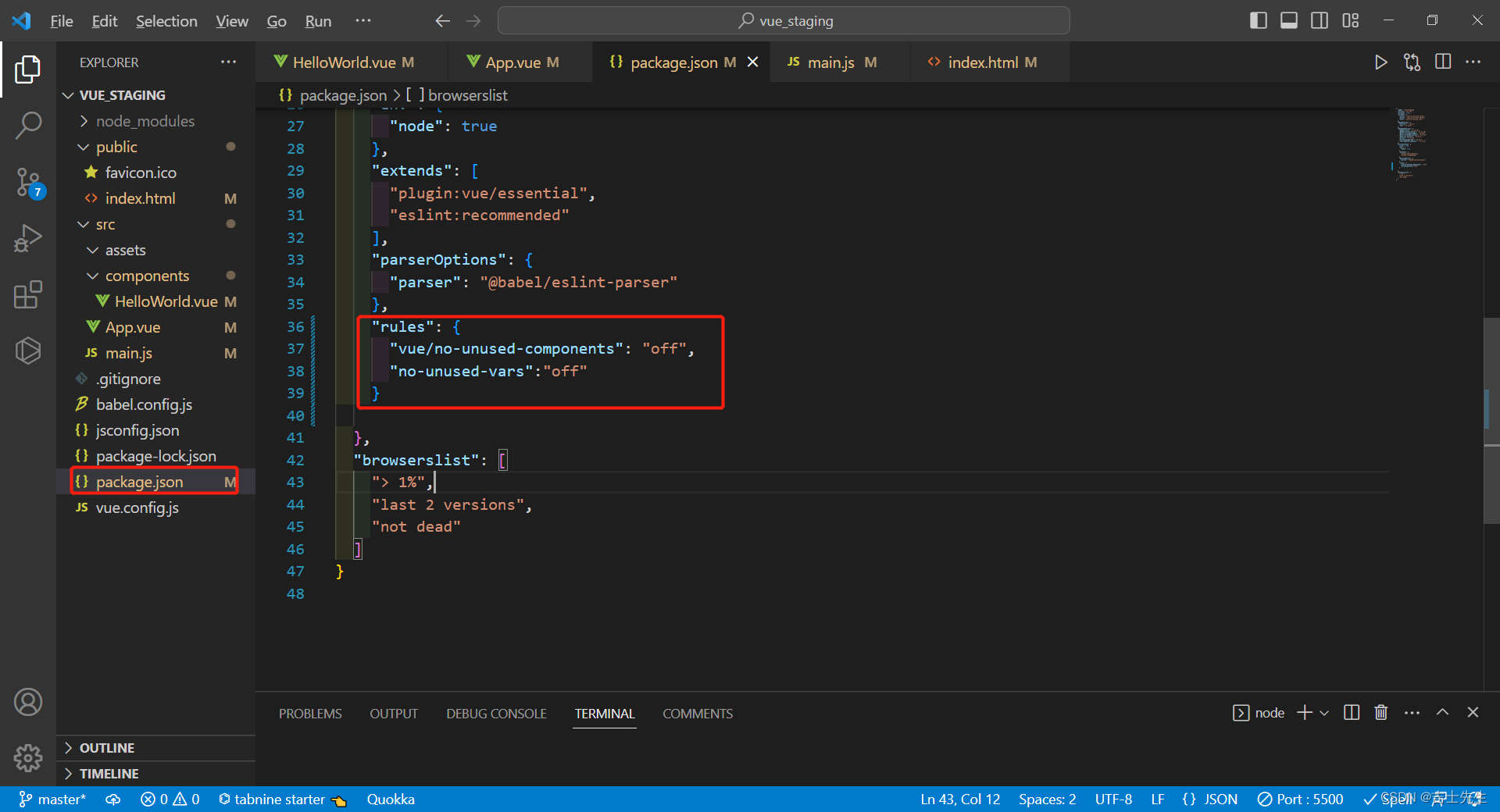1500x812 pixels.
Task: Open editor More Actions ellipsis
Action: [1473, 62]
